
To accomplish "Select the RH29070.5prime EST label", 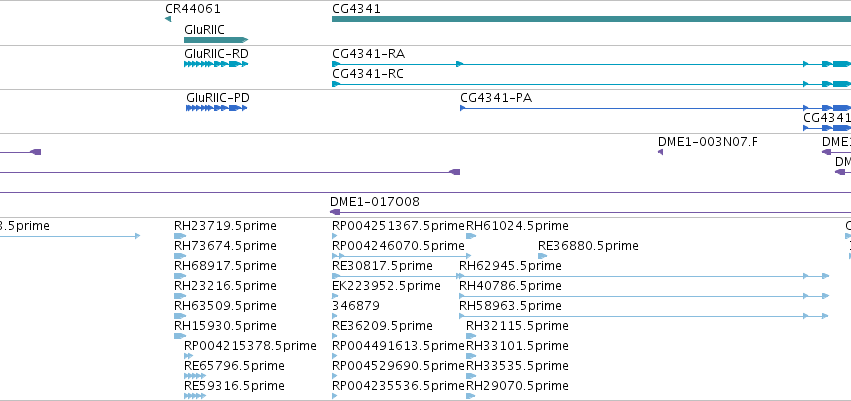I will click(x=517, y=386).
